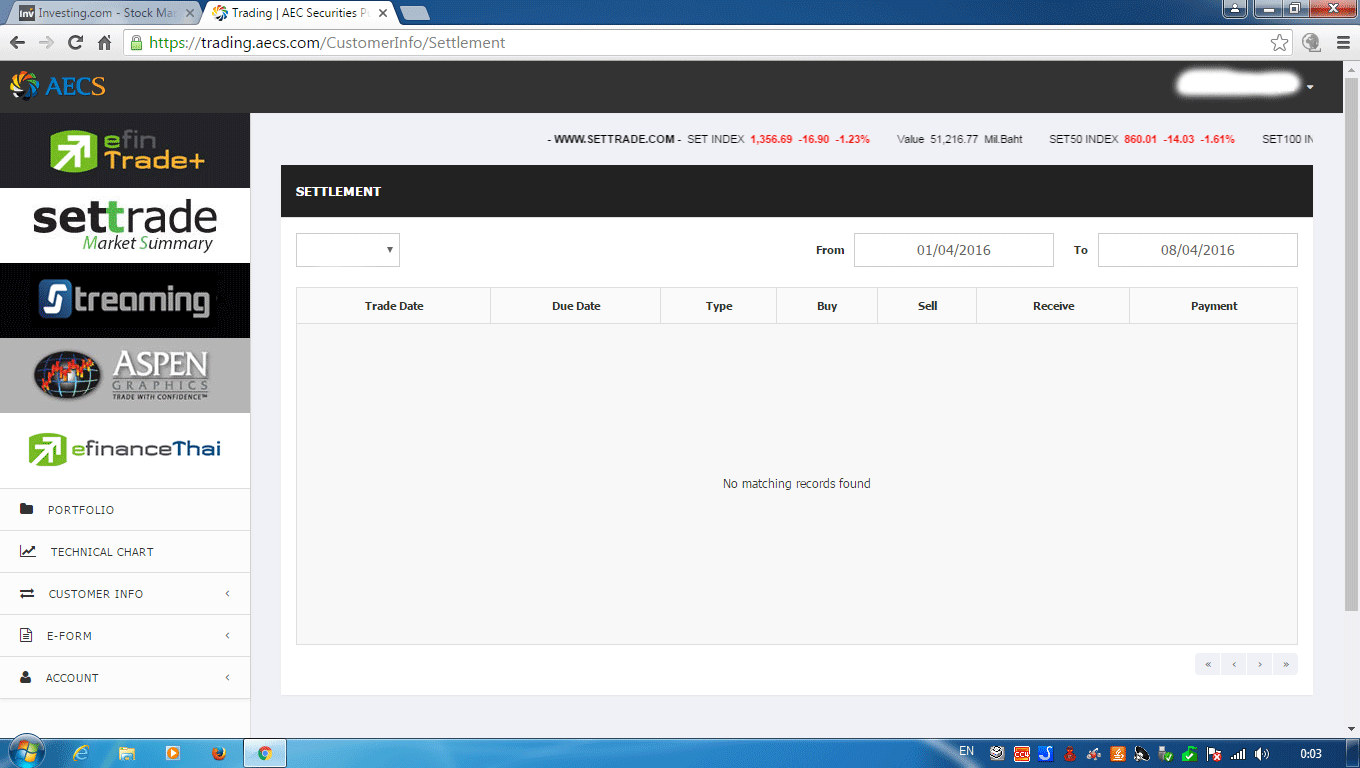
Task: Open the Technical Chart menu item
Action: point(125,552)
